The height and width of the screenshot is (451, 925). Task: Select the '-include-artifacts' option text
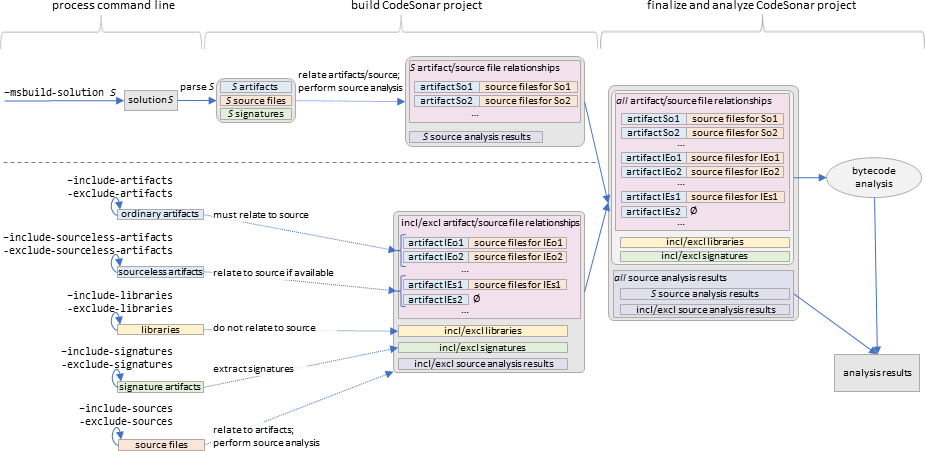pos(120,180)
